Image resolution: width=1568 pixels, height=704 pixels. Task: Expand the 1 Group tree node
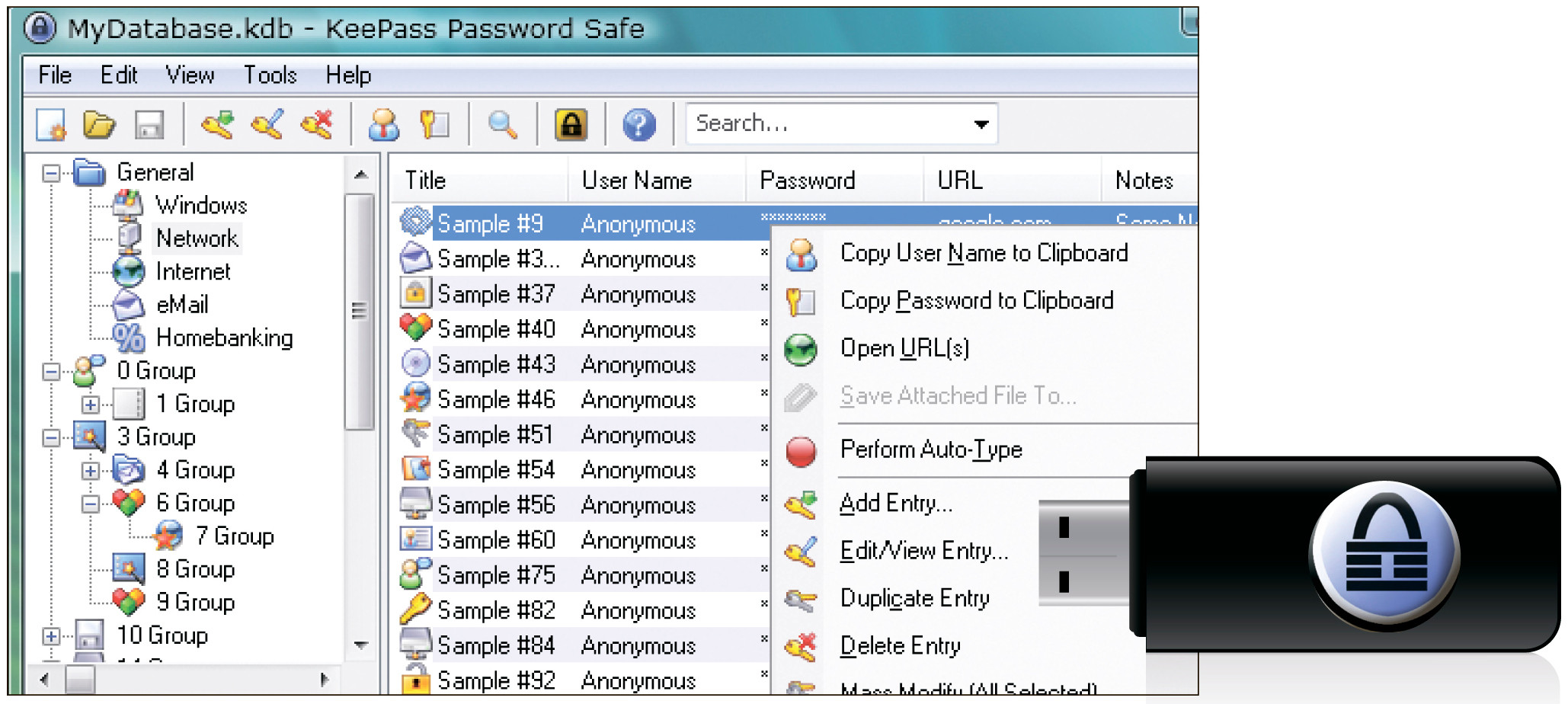click(91, 405)
